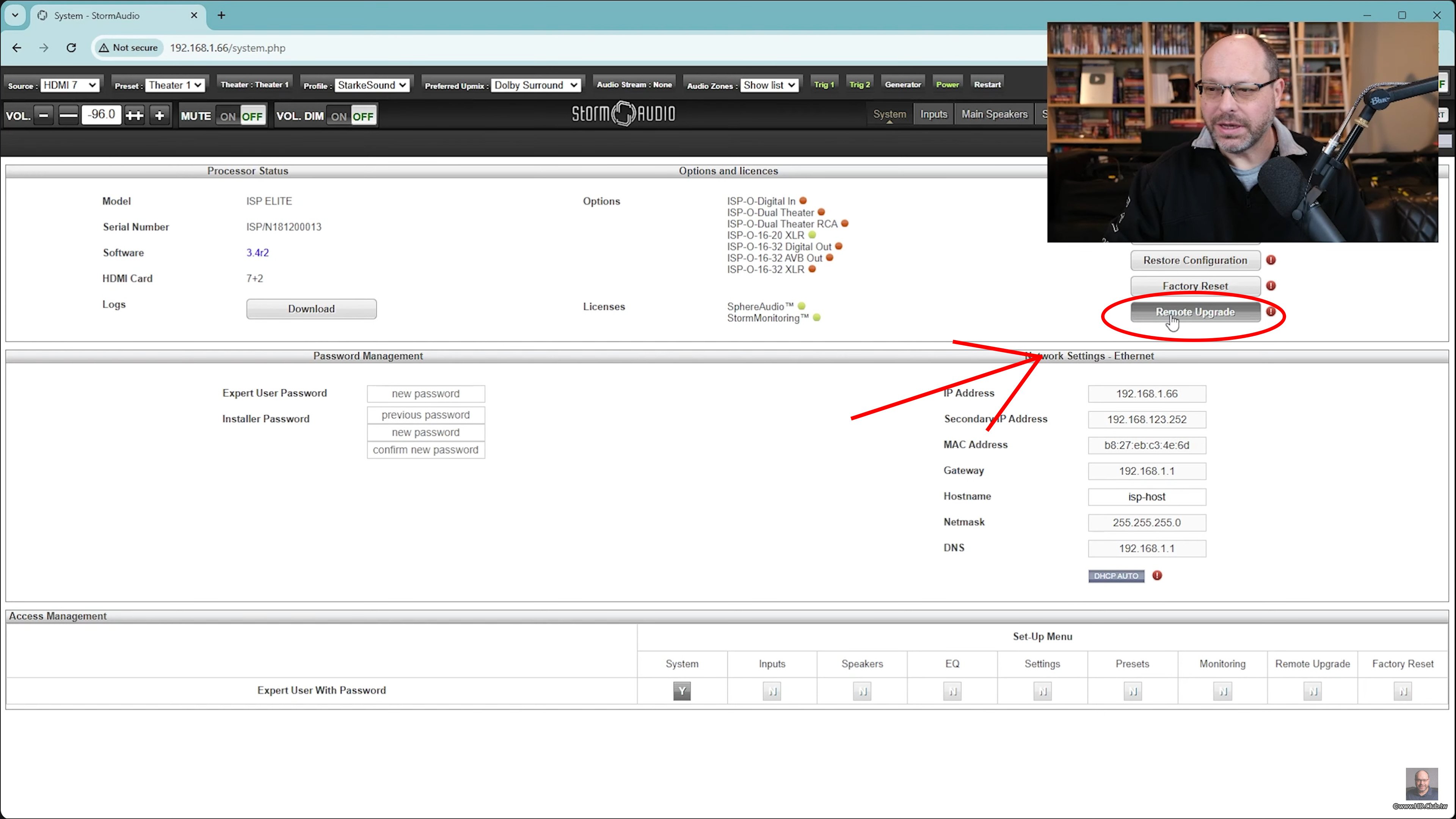Click the IP Address field 192.168.1.66

coord(1147,394)
